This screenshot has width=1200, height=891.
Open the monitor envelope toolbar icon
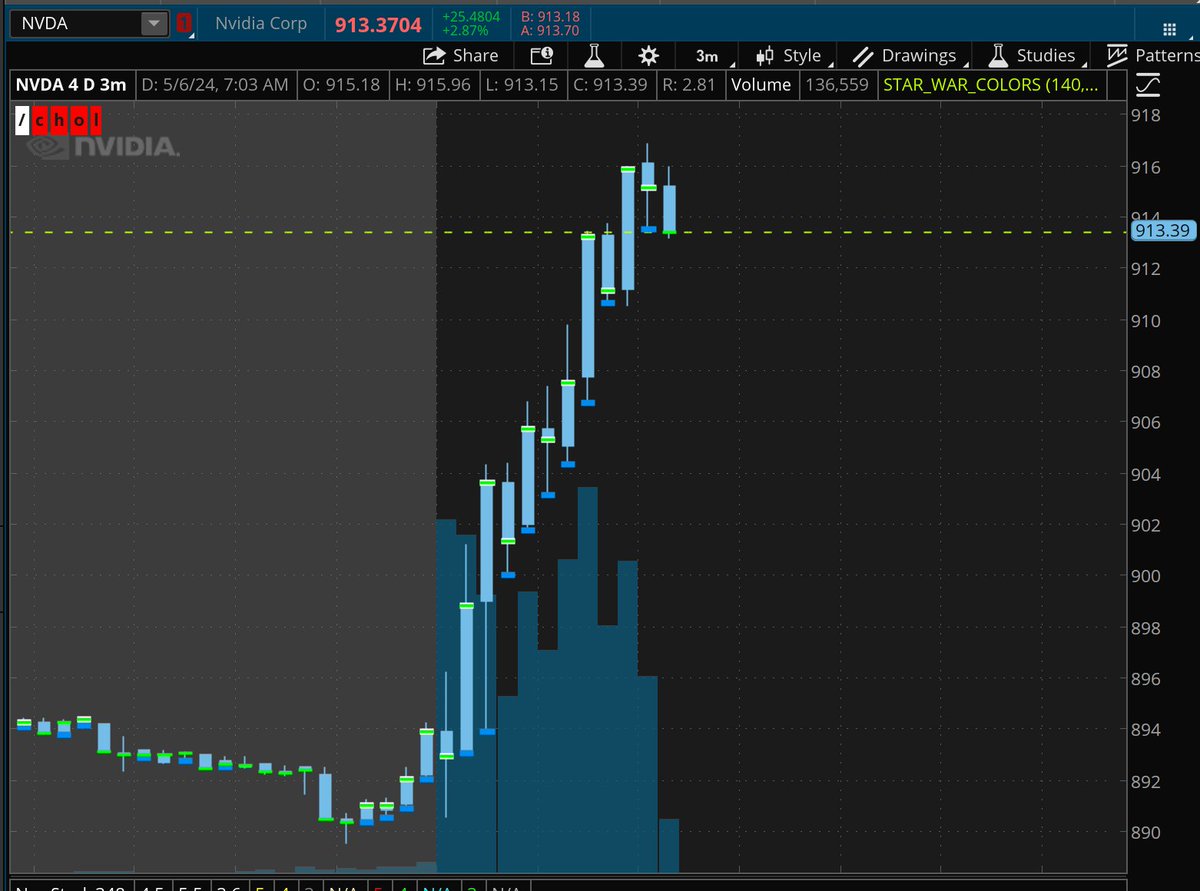click(x=541, y=56)
